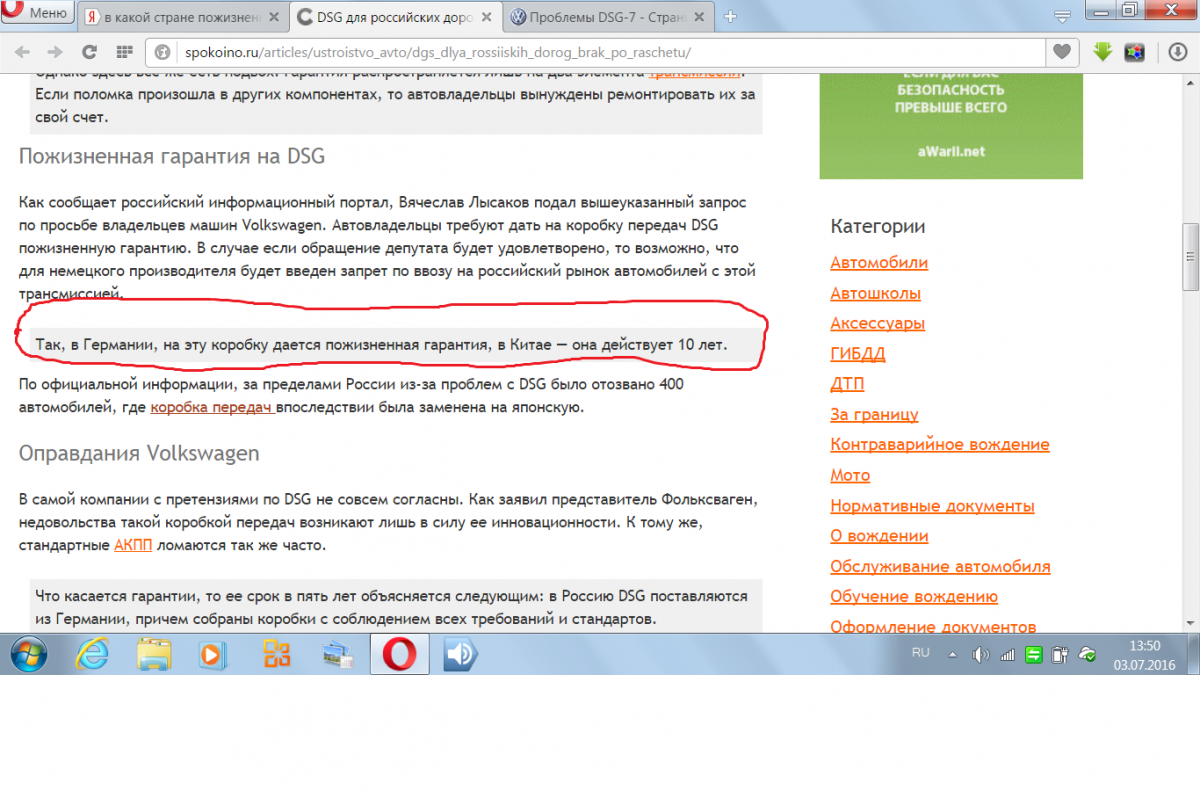1200x791 pixels.
Task: Follow the коробка передач link
Action: pyautogui.click(x=212, y=408)
